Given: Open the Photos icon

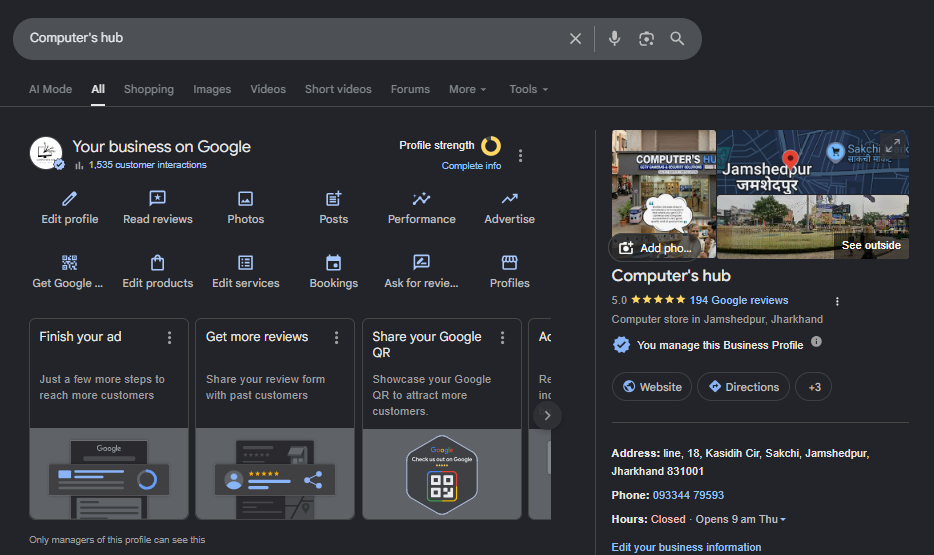Looking at the screenshot, I should pyautogui.click(x=245, y=198).
